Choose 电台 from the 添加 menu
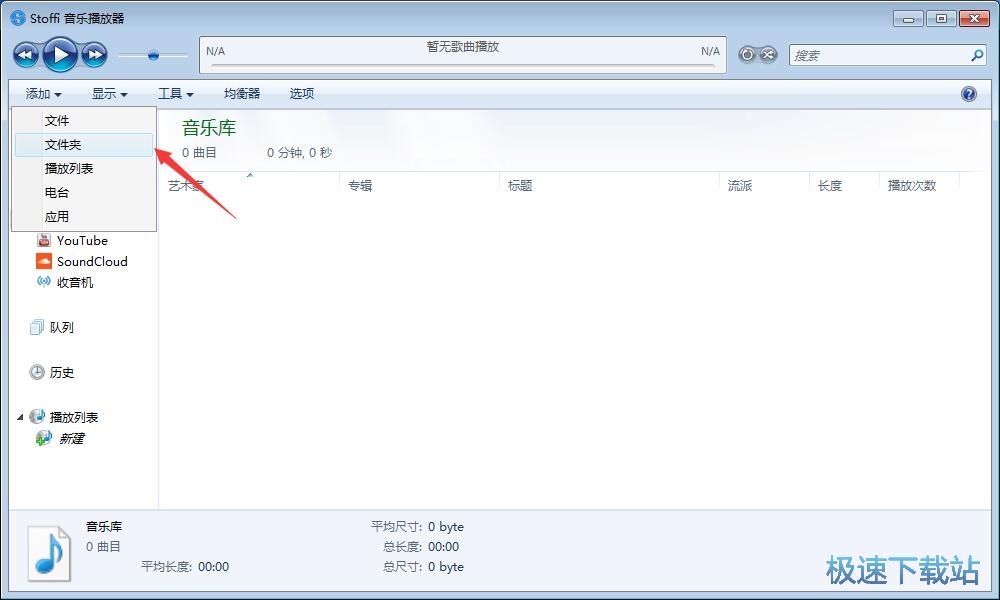This screenshot has width=1000, height=600. click(57, 192)
